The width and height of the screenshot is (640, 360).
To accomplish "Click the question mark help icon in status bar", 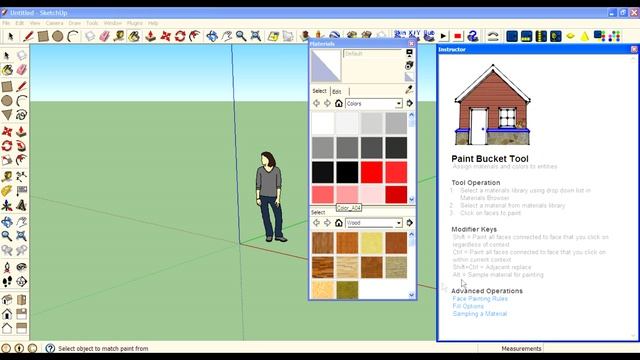I will click(50, 348).
